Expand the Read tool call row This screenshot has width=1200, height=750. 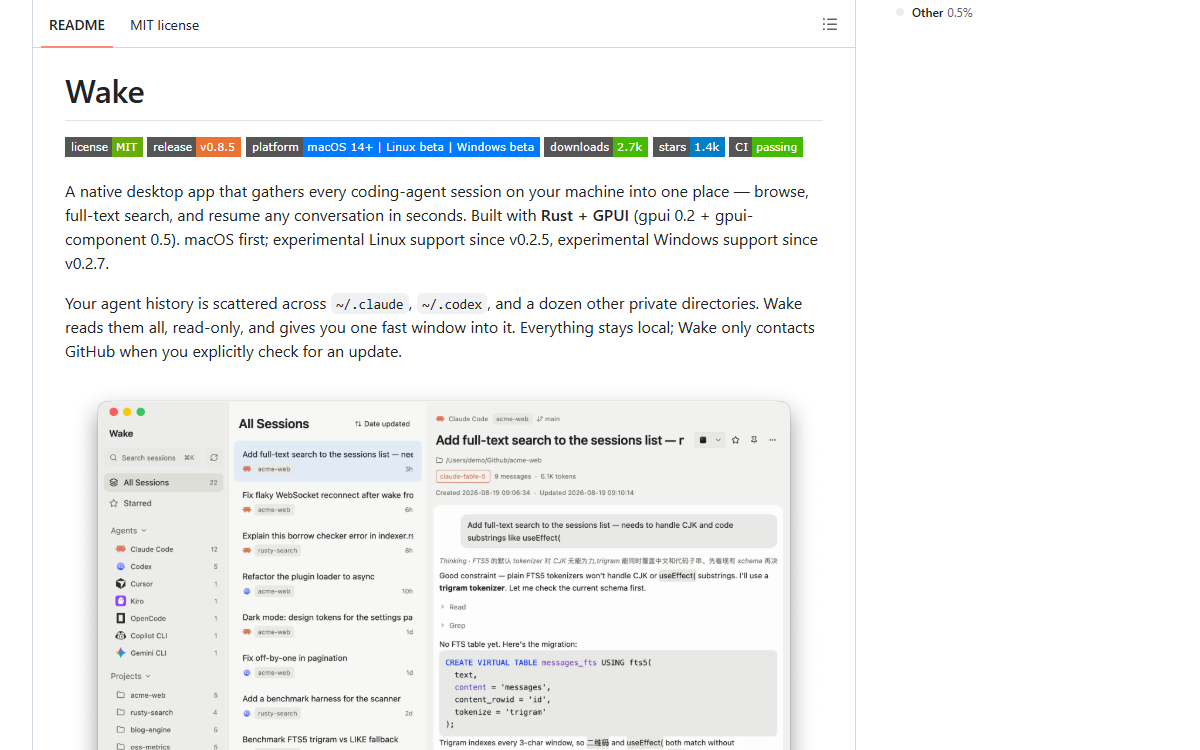453,607
